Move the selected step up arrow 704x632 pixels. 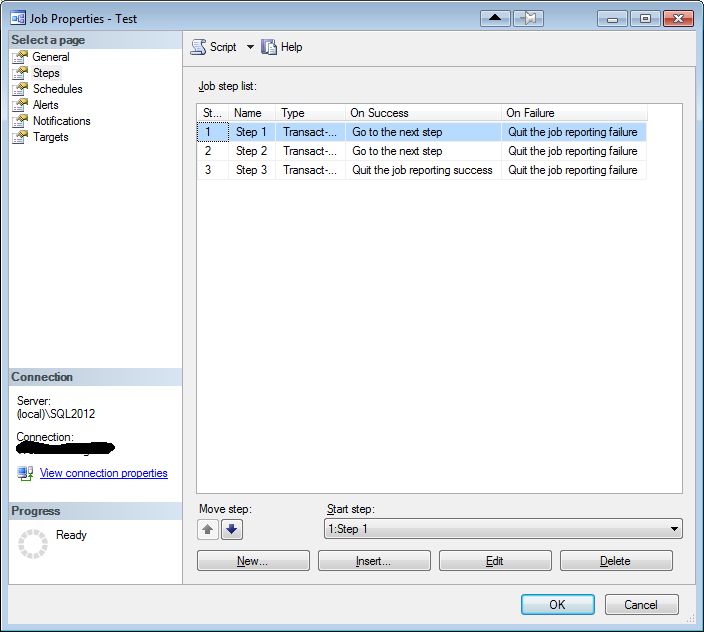point(207,530)
